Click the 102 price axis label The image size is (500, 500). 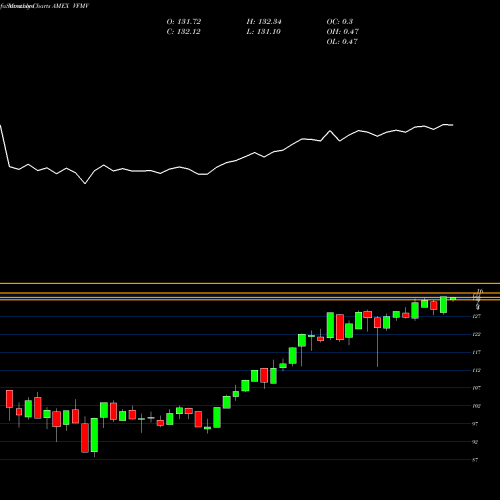coord(477,406)
